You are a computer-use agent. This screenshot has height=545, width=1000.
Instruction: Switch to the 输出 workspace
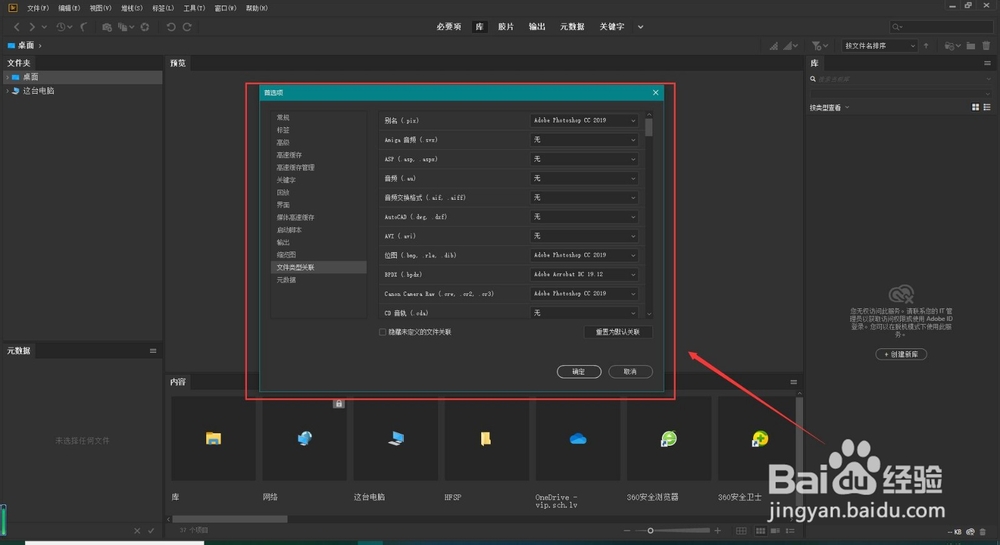(x=537, y=27)
